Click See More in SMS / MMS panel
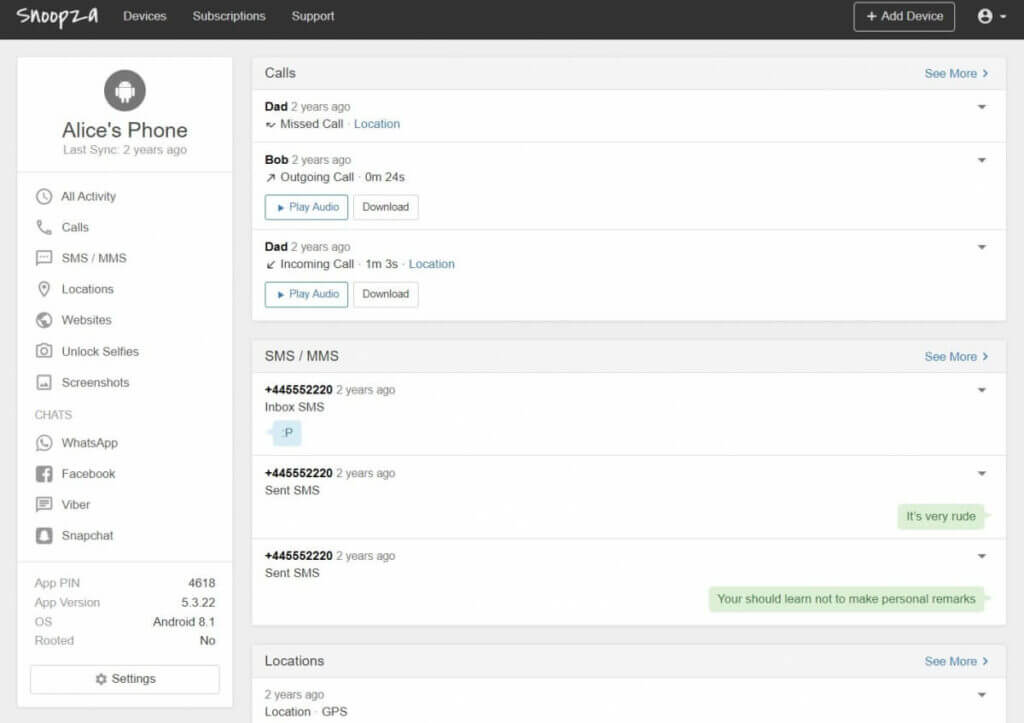The height and width of the screenshot is (723, 1024). pos(956,357)
